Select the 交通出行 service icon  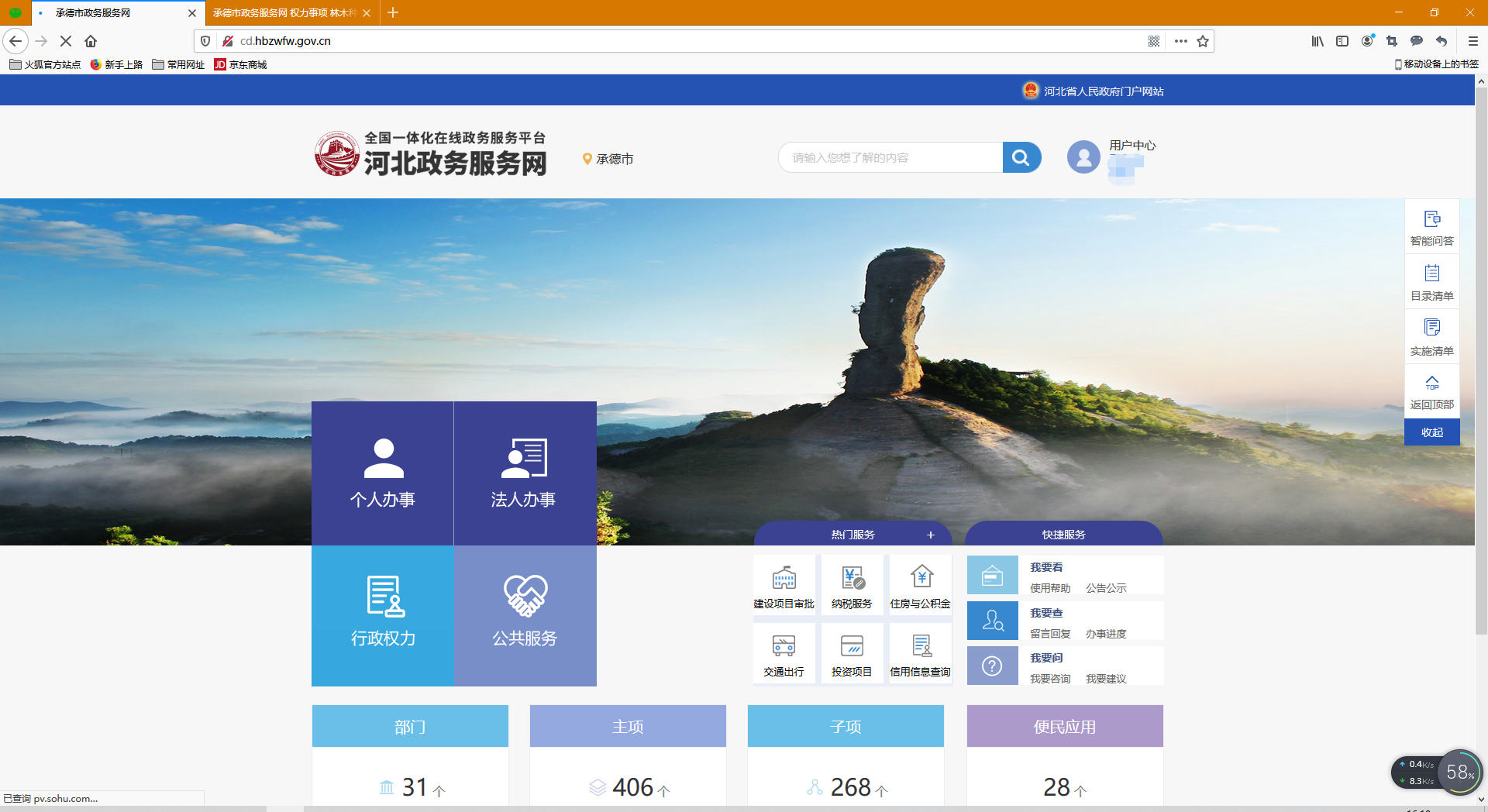coord(784,655)
